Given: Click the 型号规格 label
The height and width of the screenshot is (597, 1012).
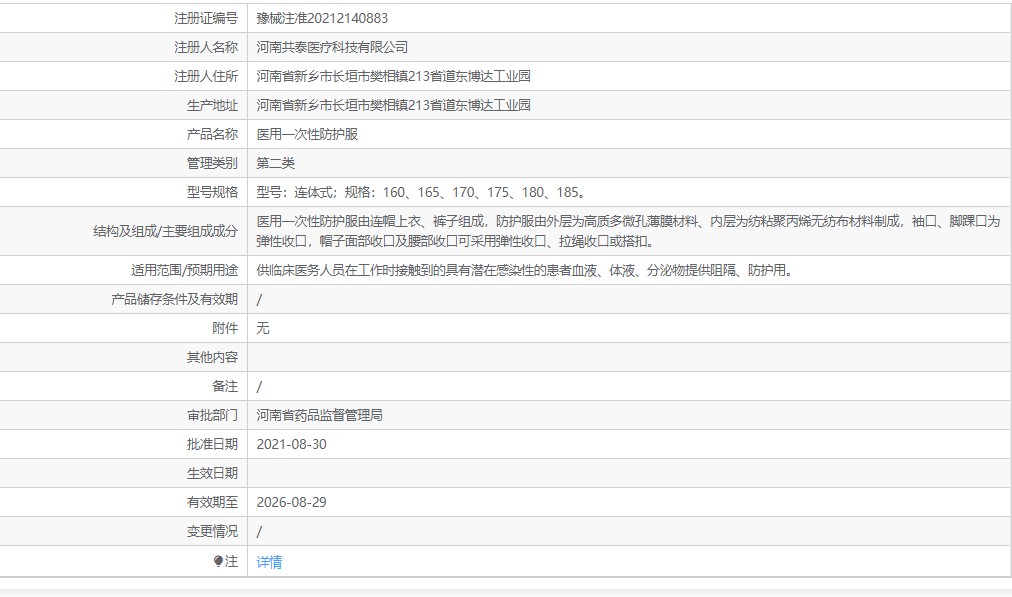Looking at the screenshot, I should [x=212, y=192].
